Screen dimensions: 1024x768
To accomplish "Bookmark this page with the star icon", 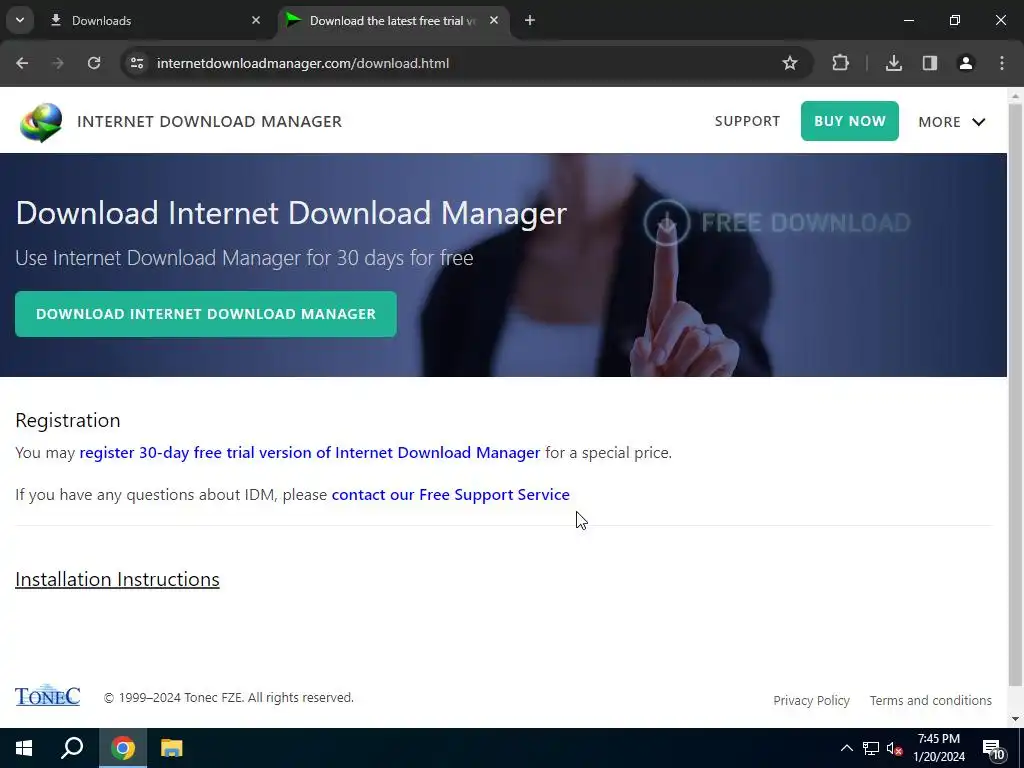I will point(790,63).
